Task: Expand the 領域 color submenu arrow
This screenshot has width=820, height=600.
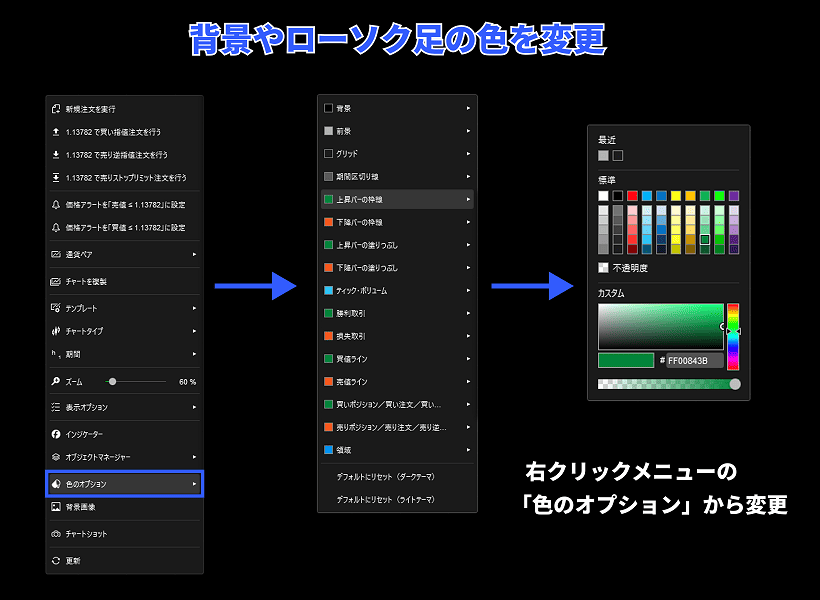Action: click(x=468, y=450)
